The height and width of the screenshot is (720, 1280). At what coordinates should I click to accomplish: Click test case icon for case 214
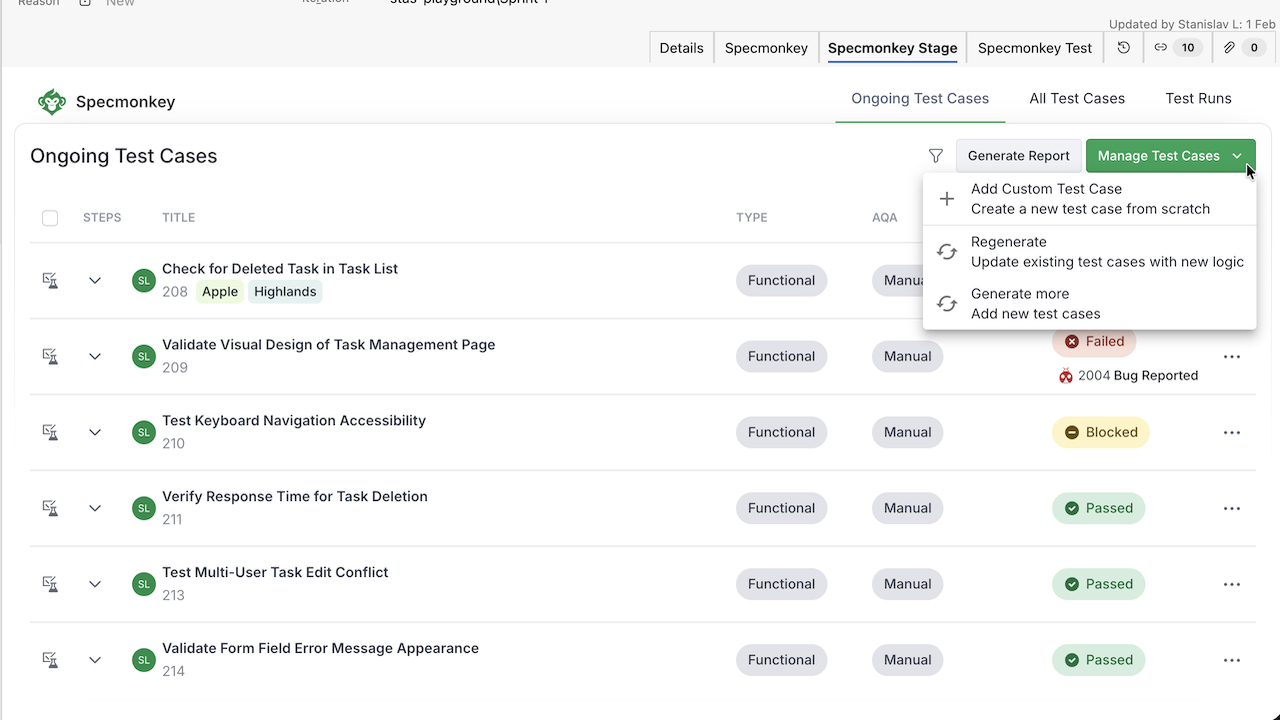point(50,660)
